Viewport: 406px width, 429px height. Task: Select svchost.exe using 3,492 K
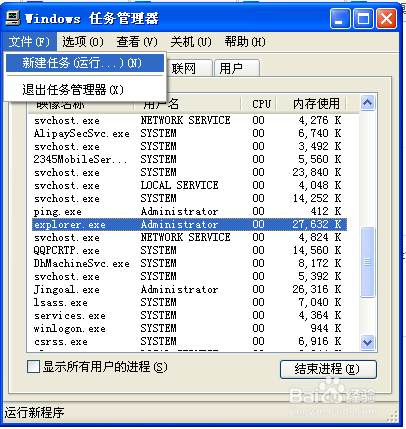pos(189,146)
